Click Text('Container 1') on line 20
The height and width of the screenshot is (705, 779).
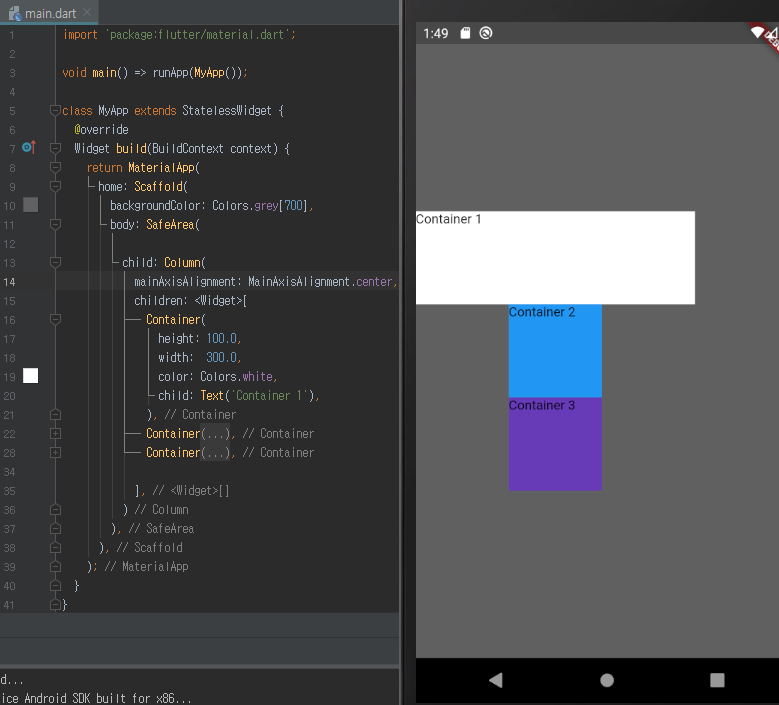coord(257,395)
